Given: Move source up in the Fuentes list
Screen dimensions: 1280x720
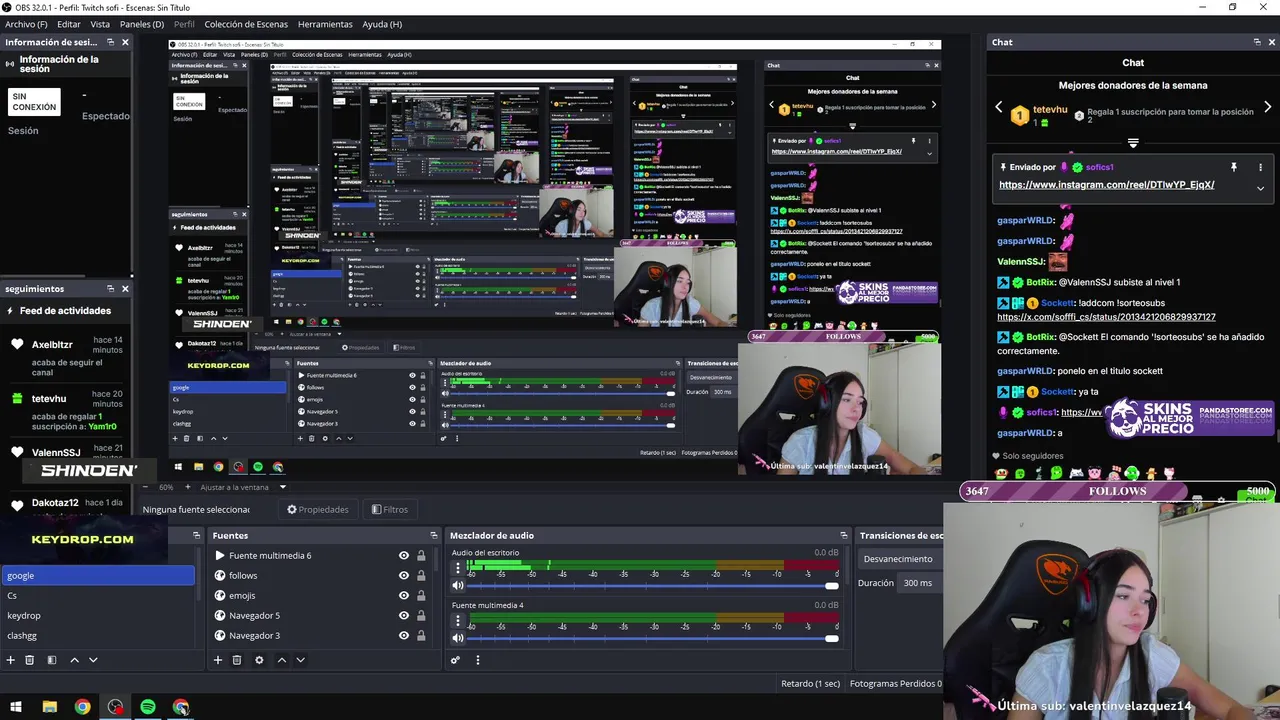Looking at the screenshot, I should pos(281,660).
